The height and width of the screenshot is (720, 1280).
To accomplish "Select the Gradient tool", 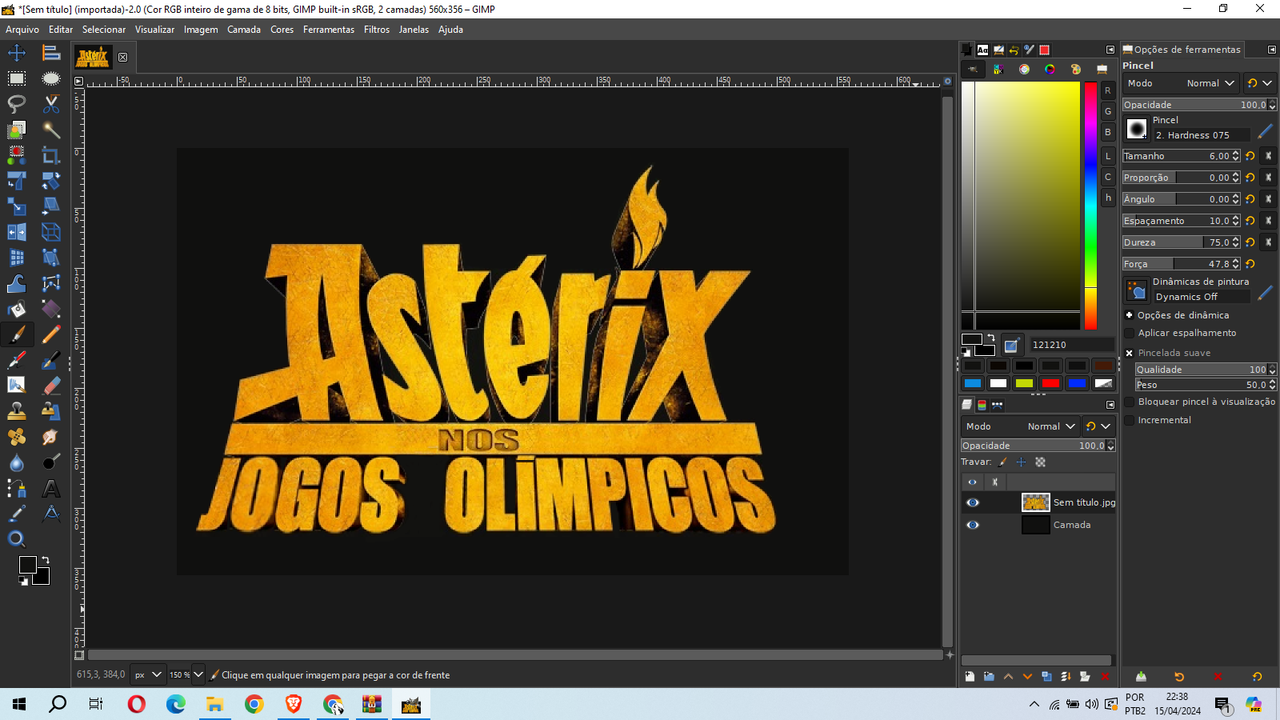I will (x=51, y=309).
